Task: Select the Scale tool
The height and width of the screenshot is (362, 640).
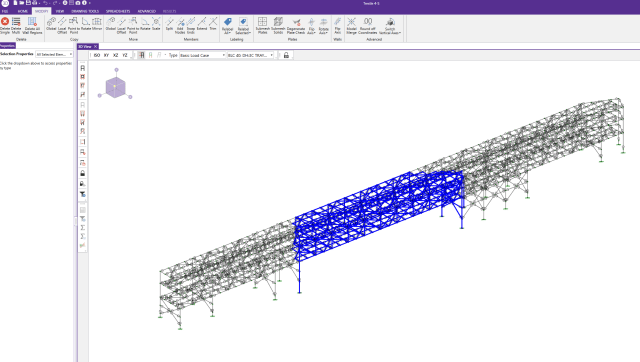Action: [156, 24]
